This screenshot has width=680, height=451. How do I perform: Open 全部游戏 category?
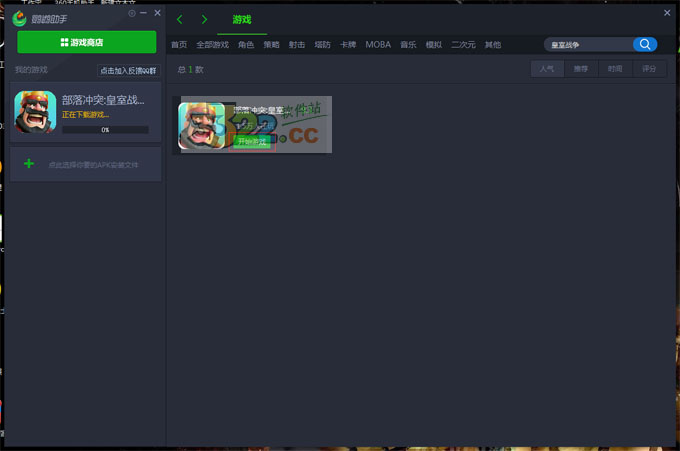pos(212,45)
